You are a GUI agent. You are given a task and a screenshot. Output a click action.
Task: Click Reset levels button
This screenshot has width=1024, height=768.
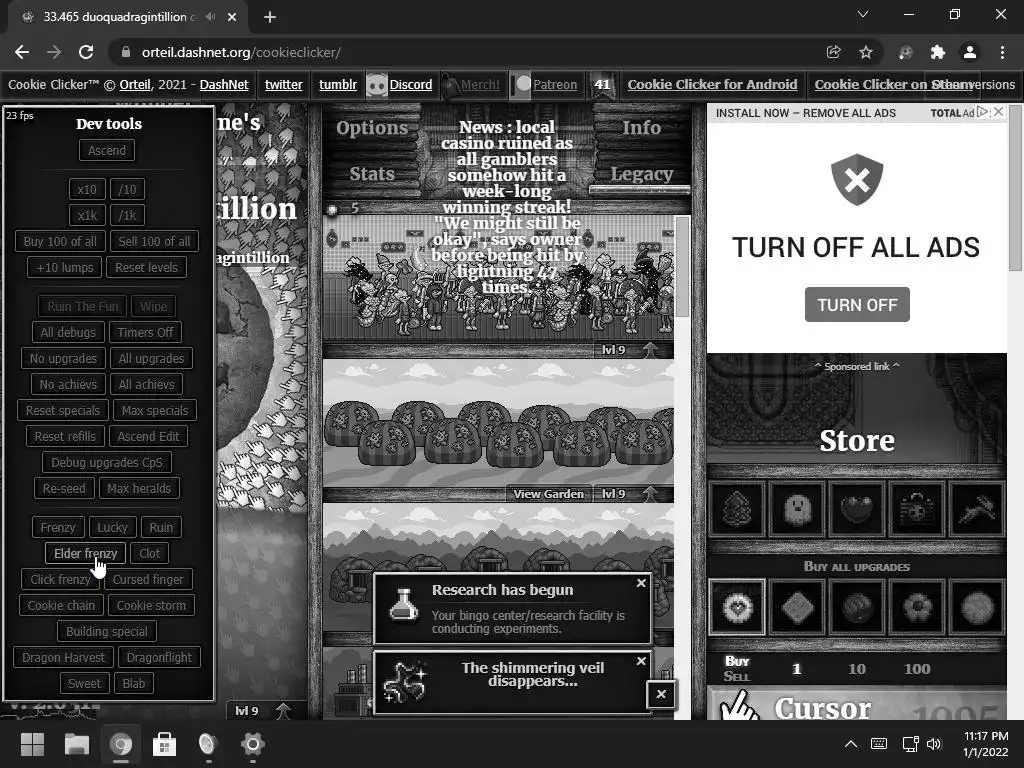click(146, 267)
